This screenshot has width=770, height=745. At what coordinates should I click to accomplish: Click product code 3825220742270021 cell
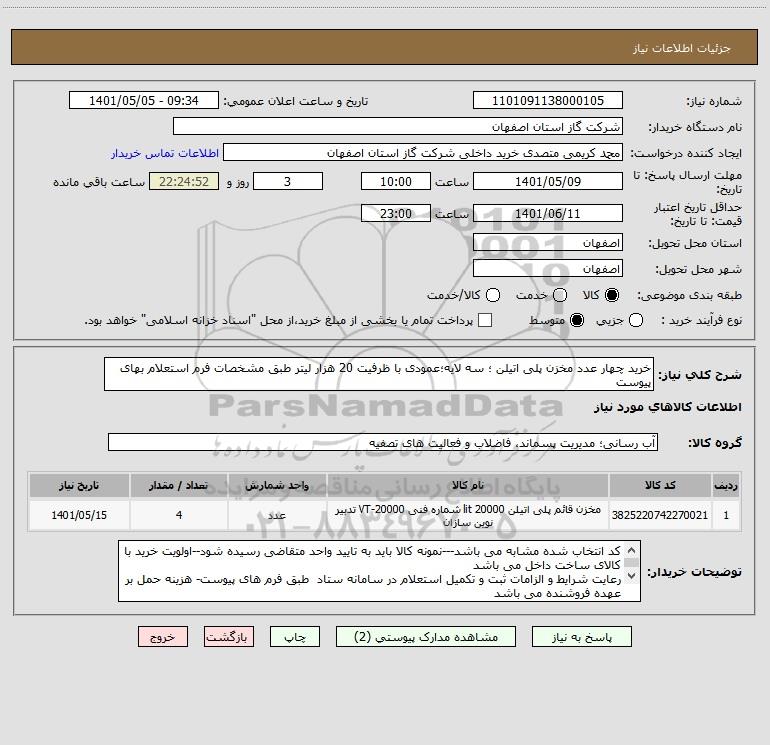pos(660,515)
